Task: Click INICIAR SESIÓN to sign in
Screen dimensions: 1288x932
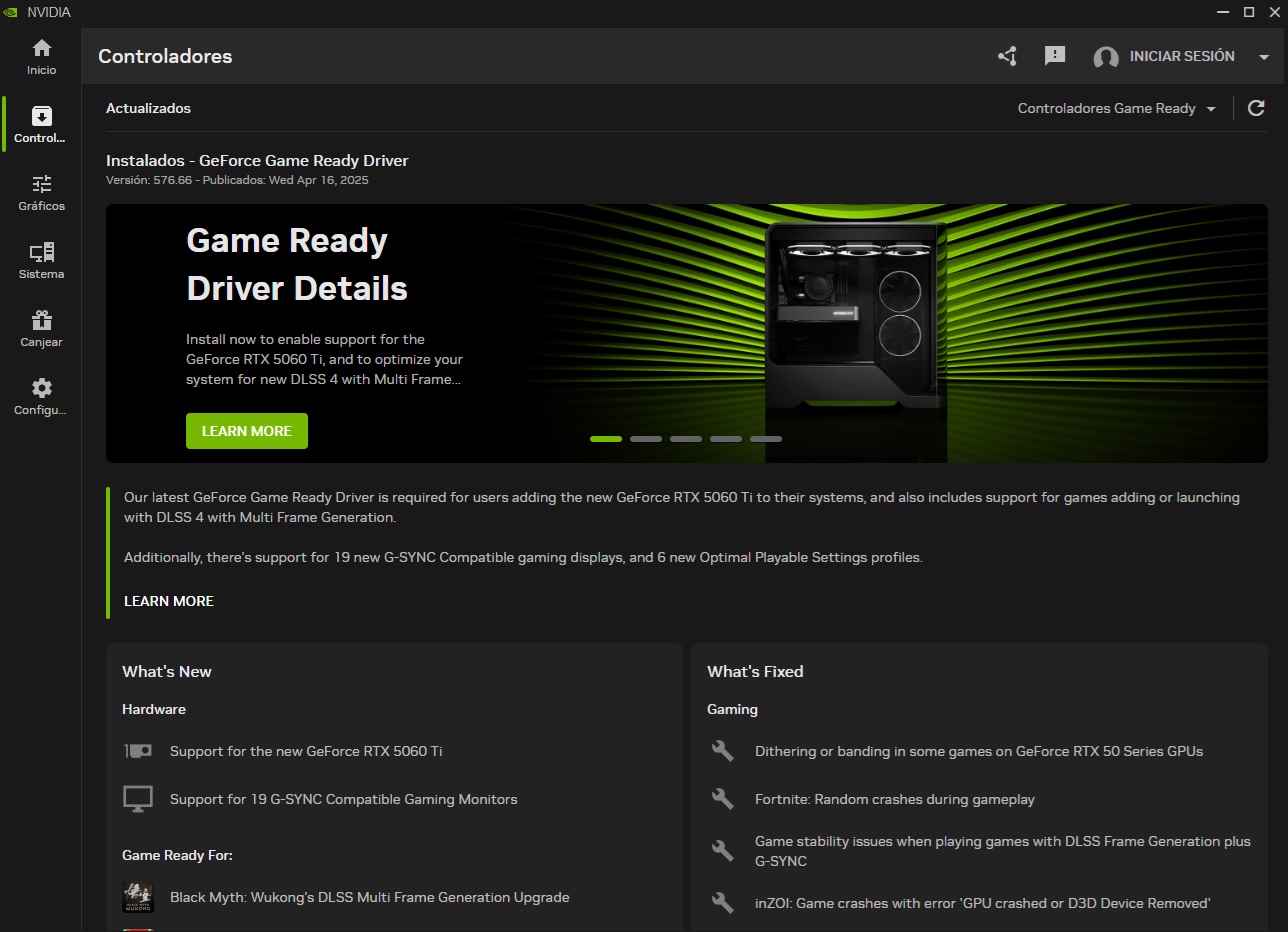Action: click(x=1181, y=57)
